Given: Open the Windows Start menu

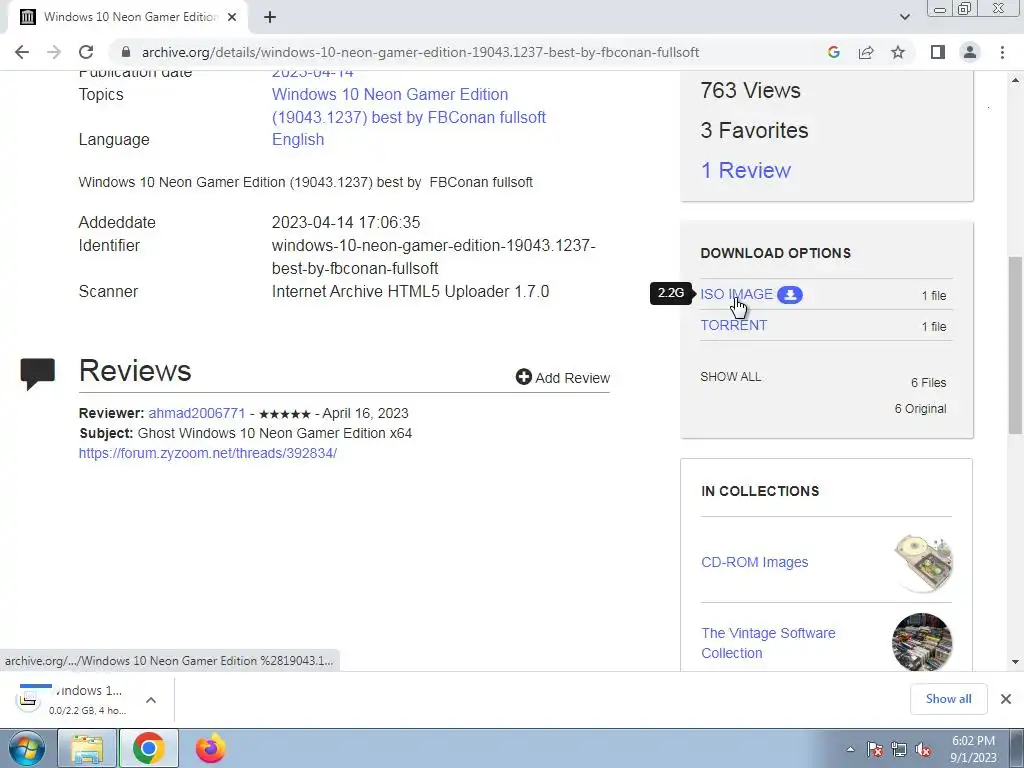Looking at the screenshot, I should pos(27,748).
